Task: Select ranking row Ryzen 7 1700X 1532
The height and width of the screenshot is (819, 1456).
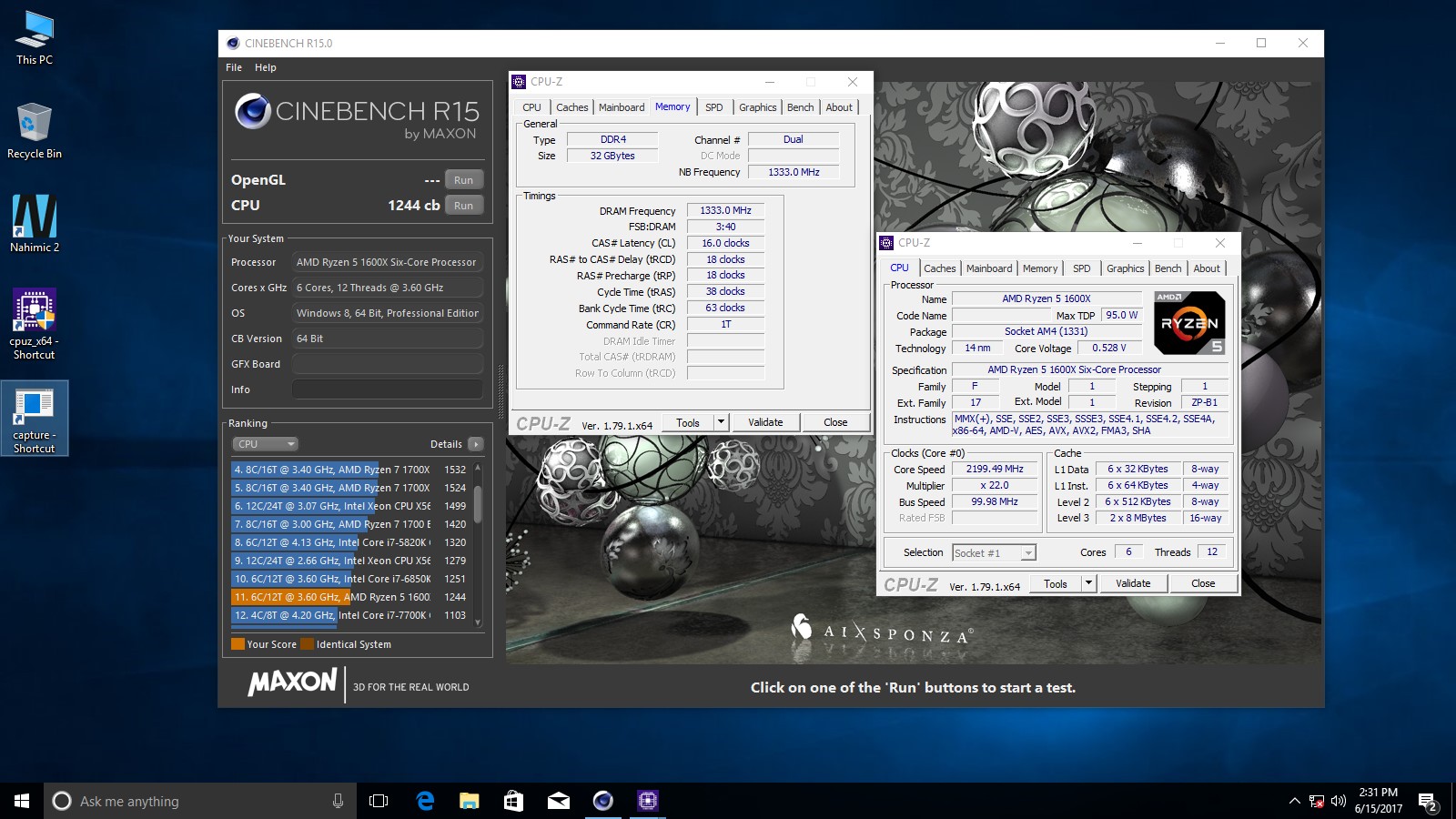Action: click(x=350, y=470)
